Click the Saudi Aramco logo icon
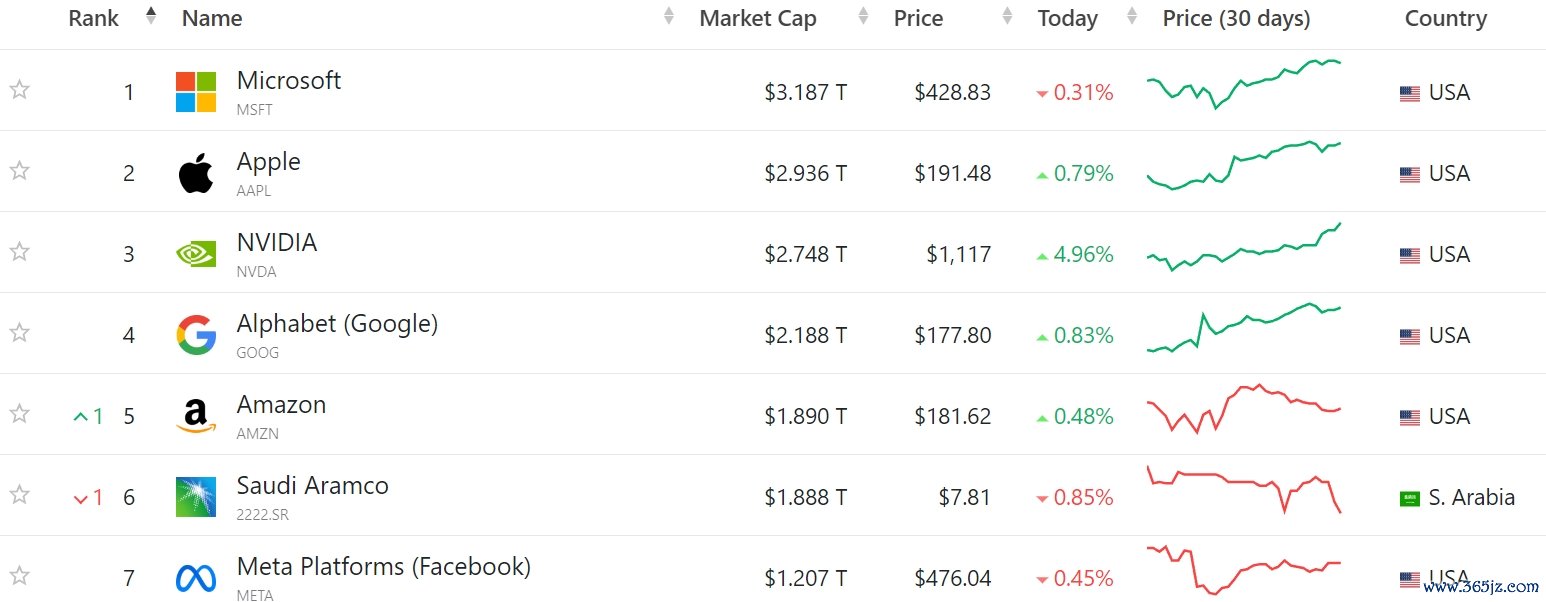This screenshot has width=1546, height=602. tap(196, 497)
